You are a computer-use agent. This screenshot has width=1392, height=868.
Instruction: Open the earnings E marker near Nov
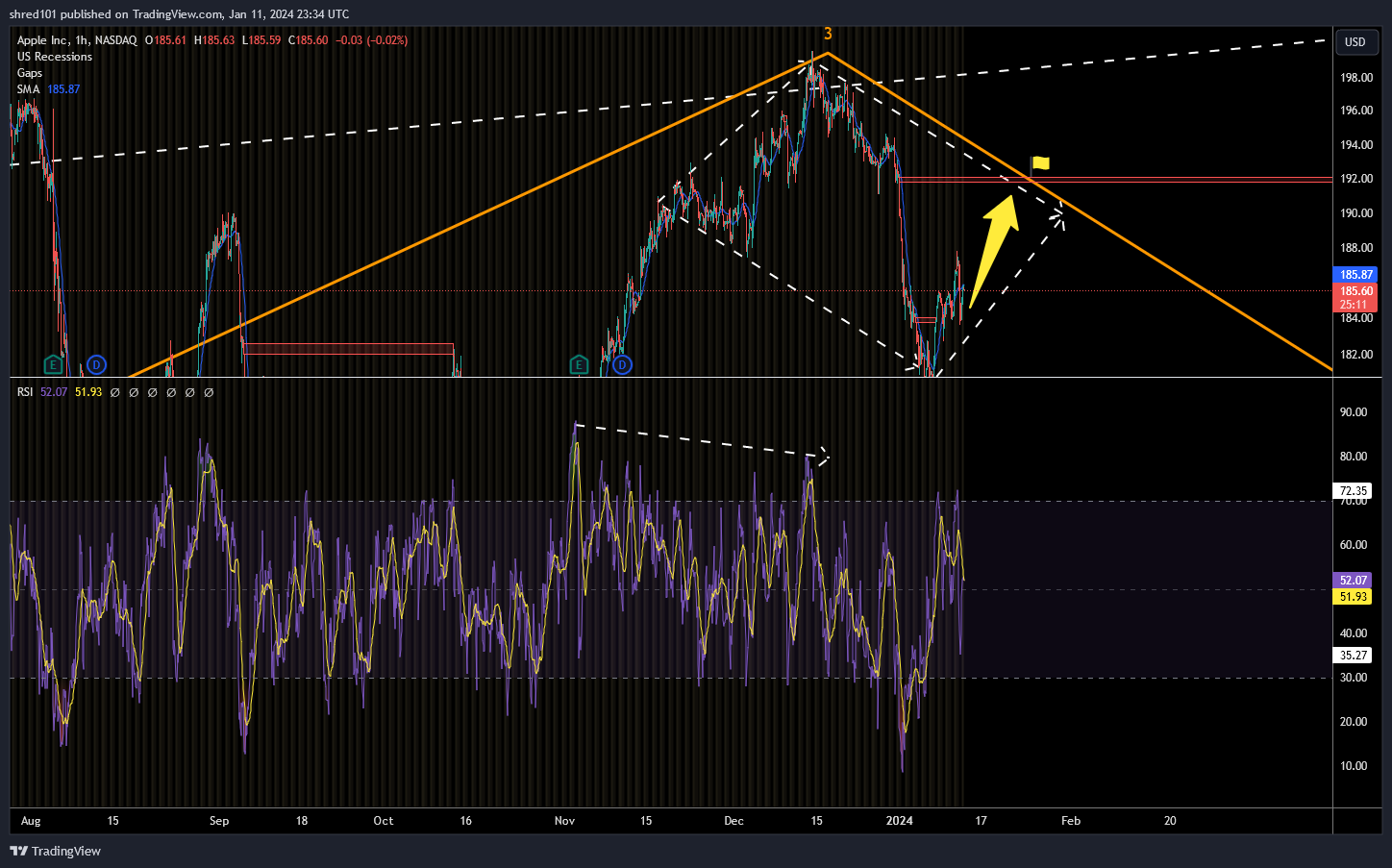(x=579, y=364)
